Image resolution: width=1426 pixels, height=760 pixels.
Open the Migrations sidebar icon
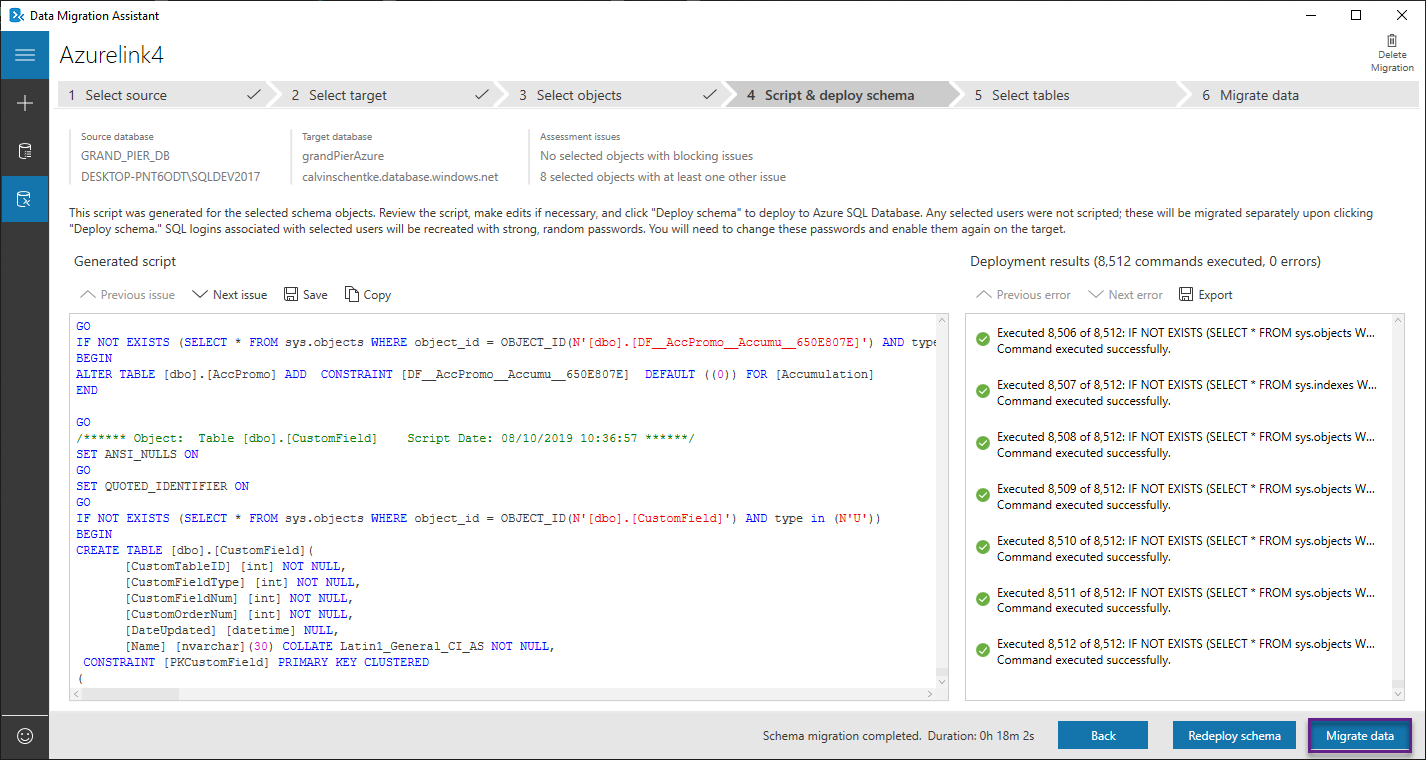click(x=25, y=199)
